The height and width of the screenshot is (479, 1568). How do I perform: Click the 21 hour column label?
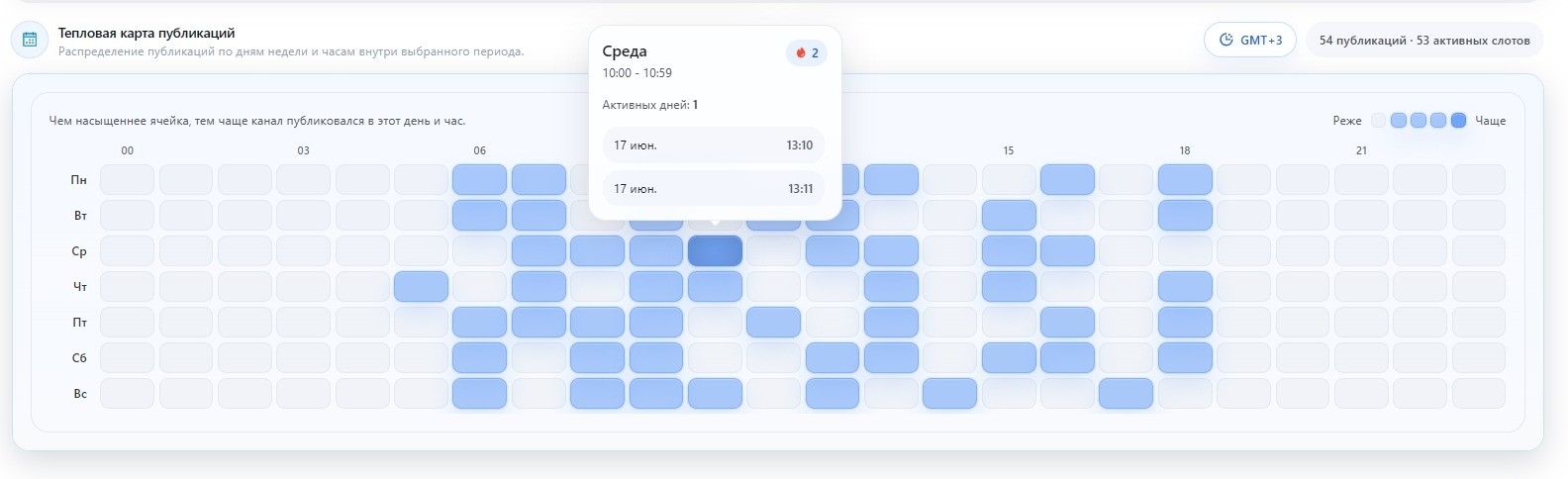coord(1361,150)
